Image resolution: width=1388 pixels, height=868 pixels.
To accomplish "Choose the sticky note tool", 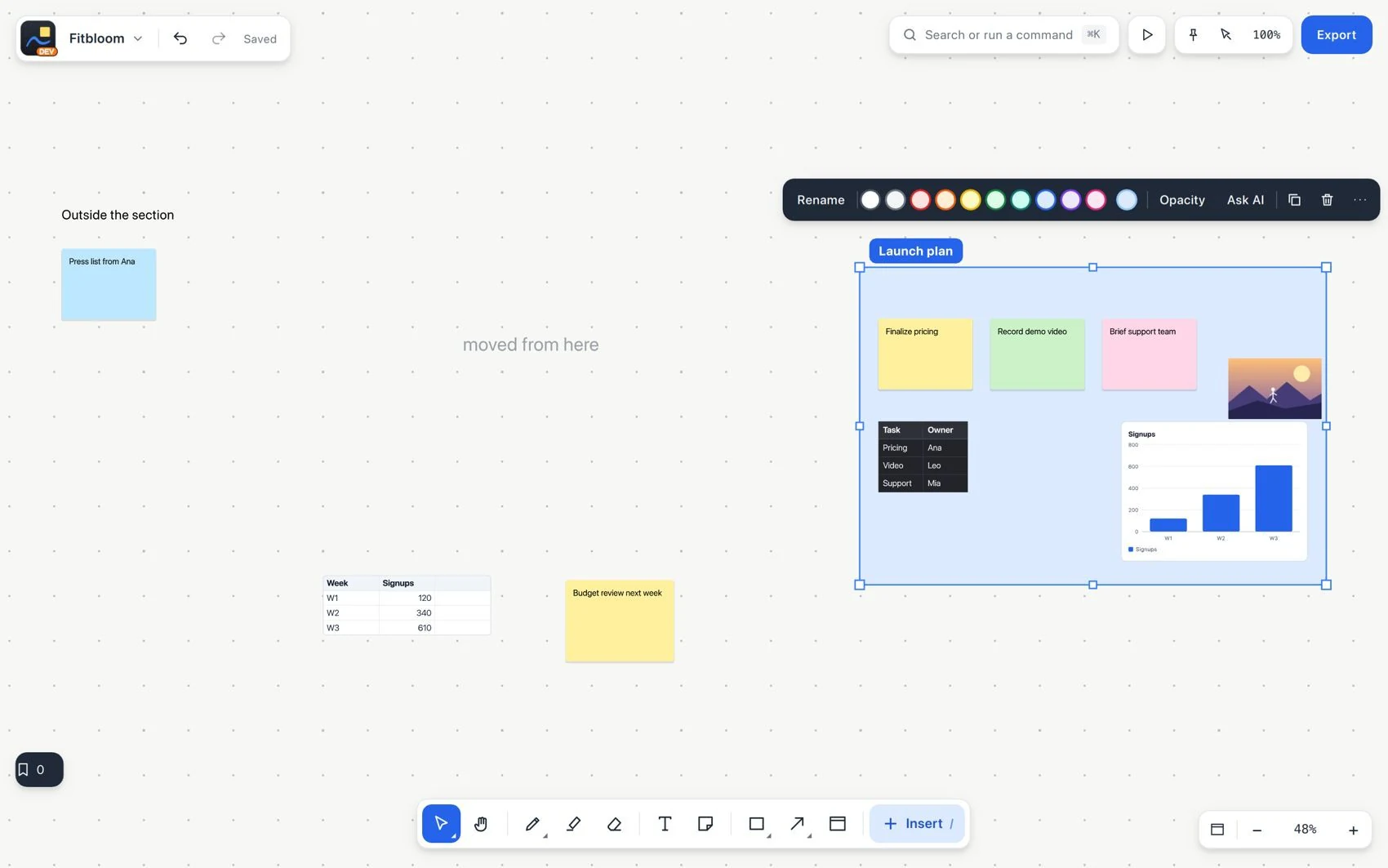I will (705, 824).
